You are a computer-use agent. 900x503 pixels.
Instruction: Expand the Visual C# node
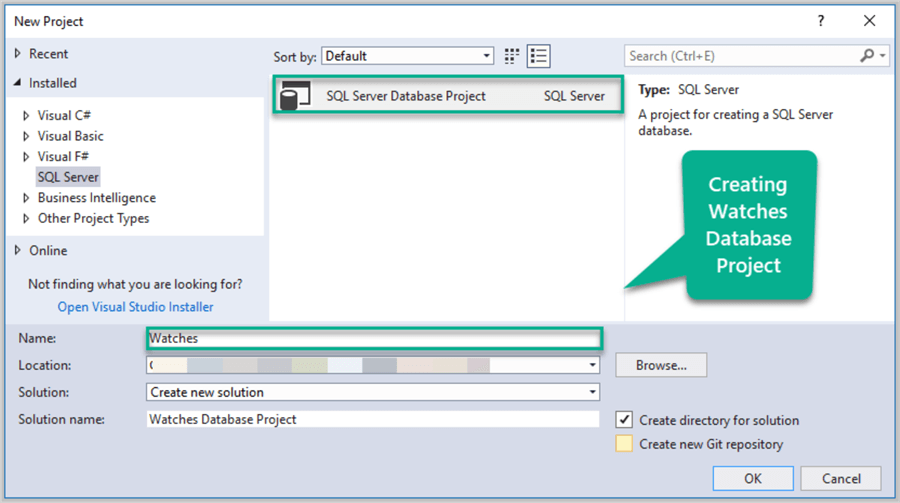(x=26, y=115)
